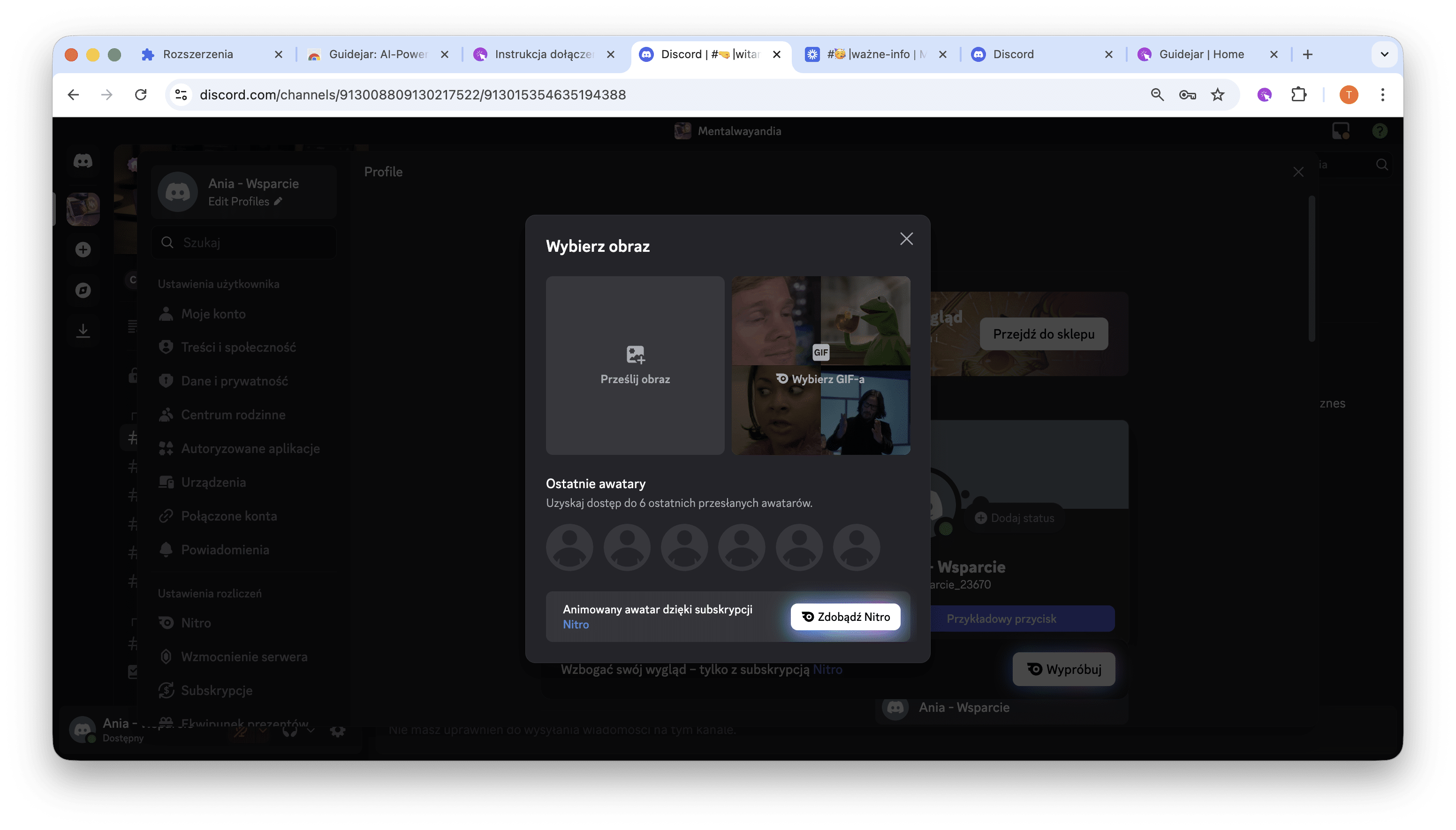Screen dimensions: 1456x830
Task: Go back in browser history
Action: (x=74, y=95)
